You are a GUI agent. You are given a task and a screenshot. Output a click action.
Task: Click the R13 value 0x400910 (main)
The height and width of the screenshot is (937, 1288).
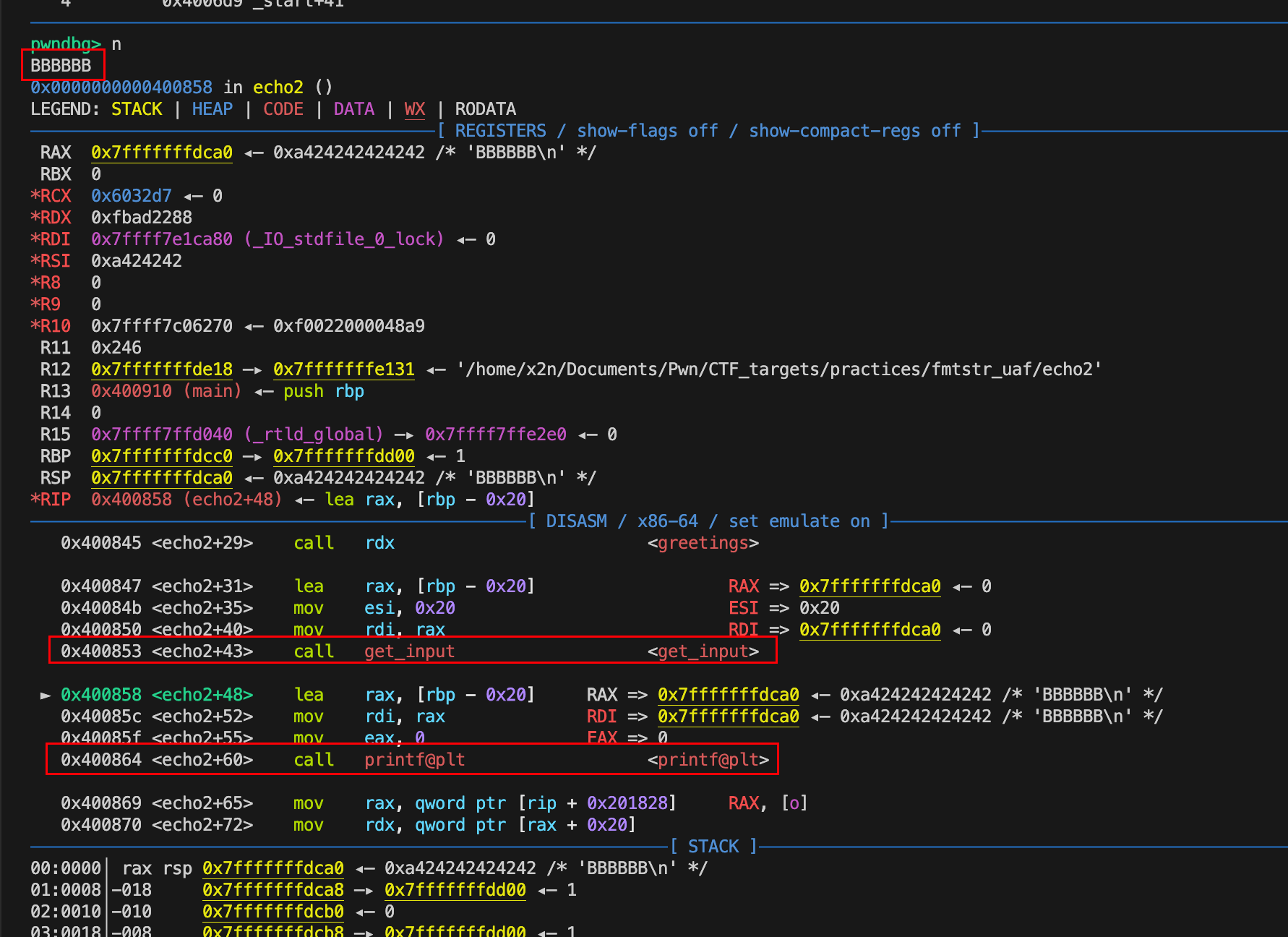(x=166, y=391)
